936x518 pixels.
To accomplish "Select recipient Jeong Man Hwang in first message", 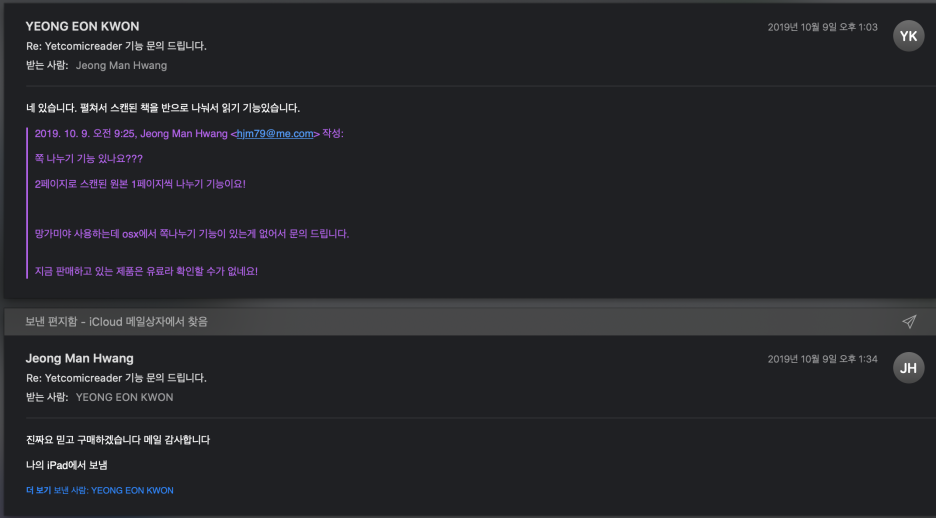I will 121,65.
